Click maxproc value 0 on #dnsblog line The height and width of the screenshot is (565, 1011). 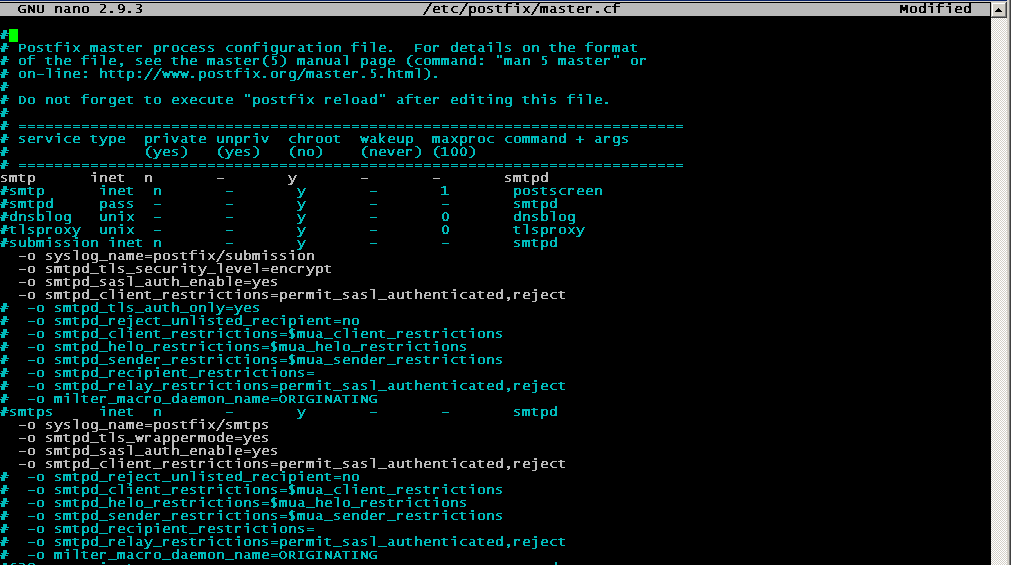(445, 217)
